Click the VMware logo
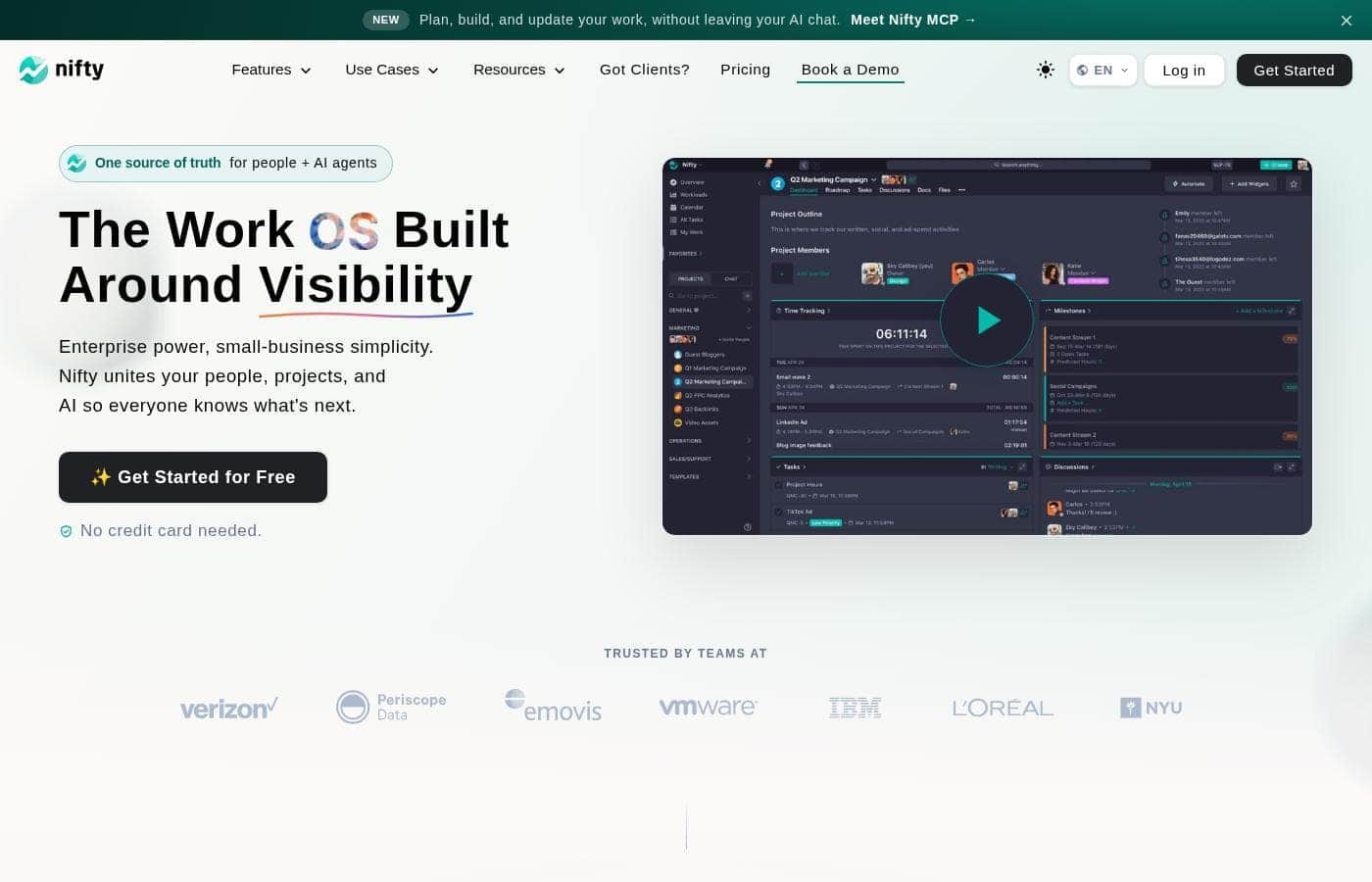The height and width of the screenshot is (882, 1372). pyautogui.click(x=708, y=707)
